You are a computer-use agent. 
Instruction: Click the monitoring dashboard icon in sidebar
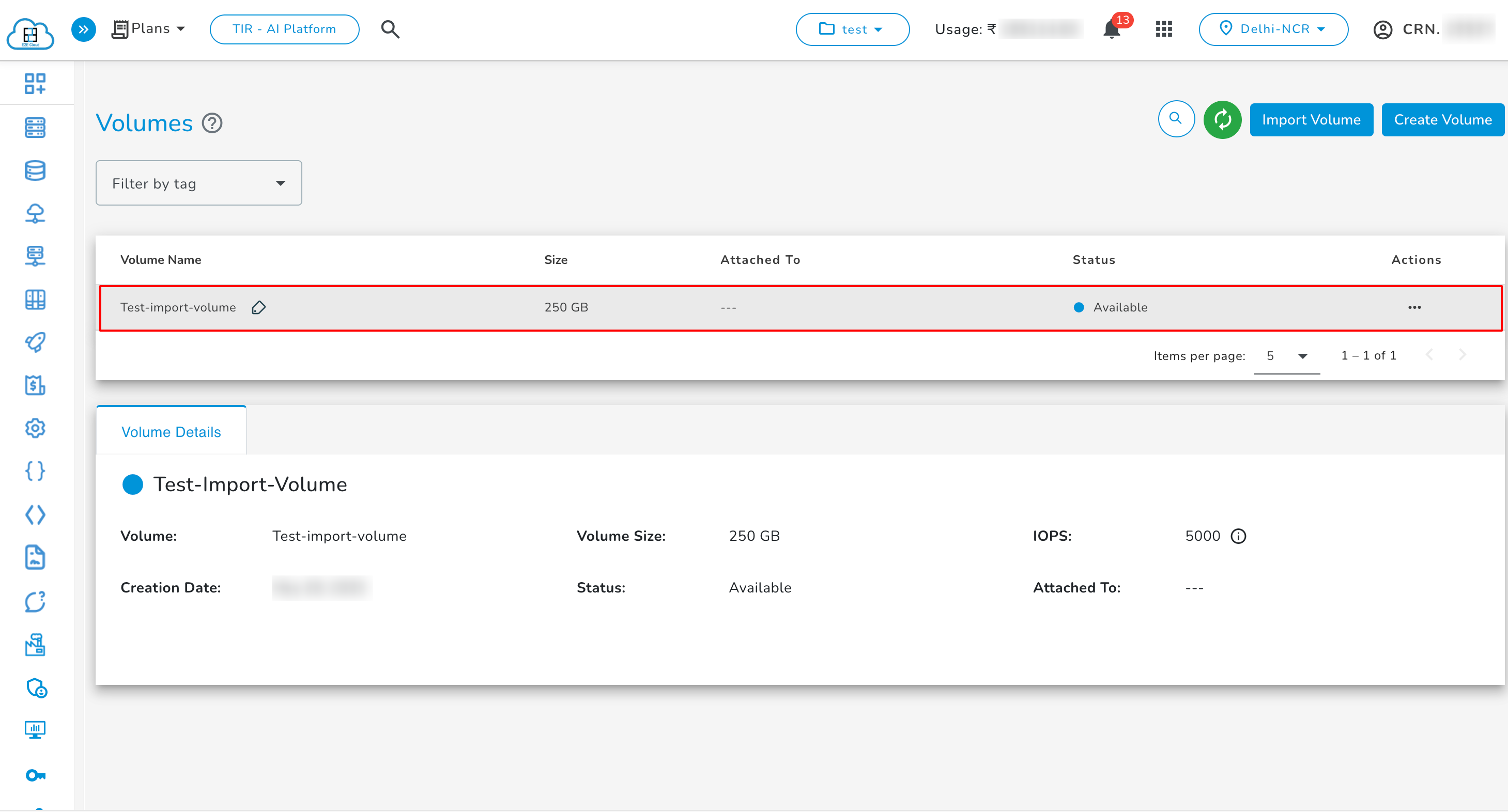[x=35, y=729]
